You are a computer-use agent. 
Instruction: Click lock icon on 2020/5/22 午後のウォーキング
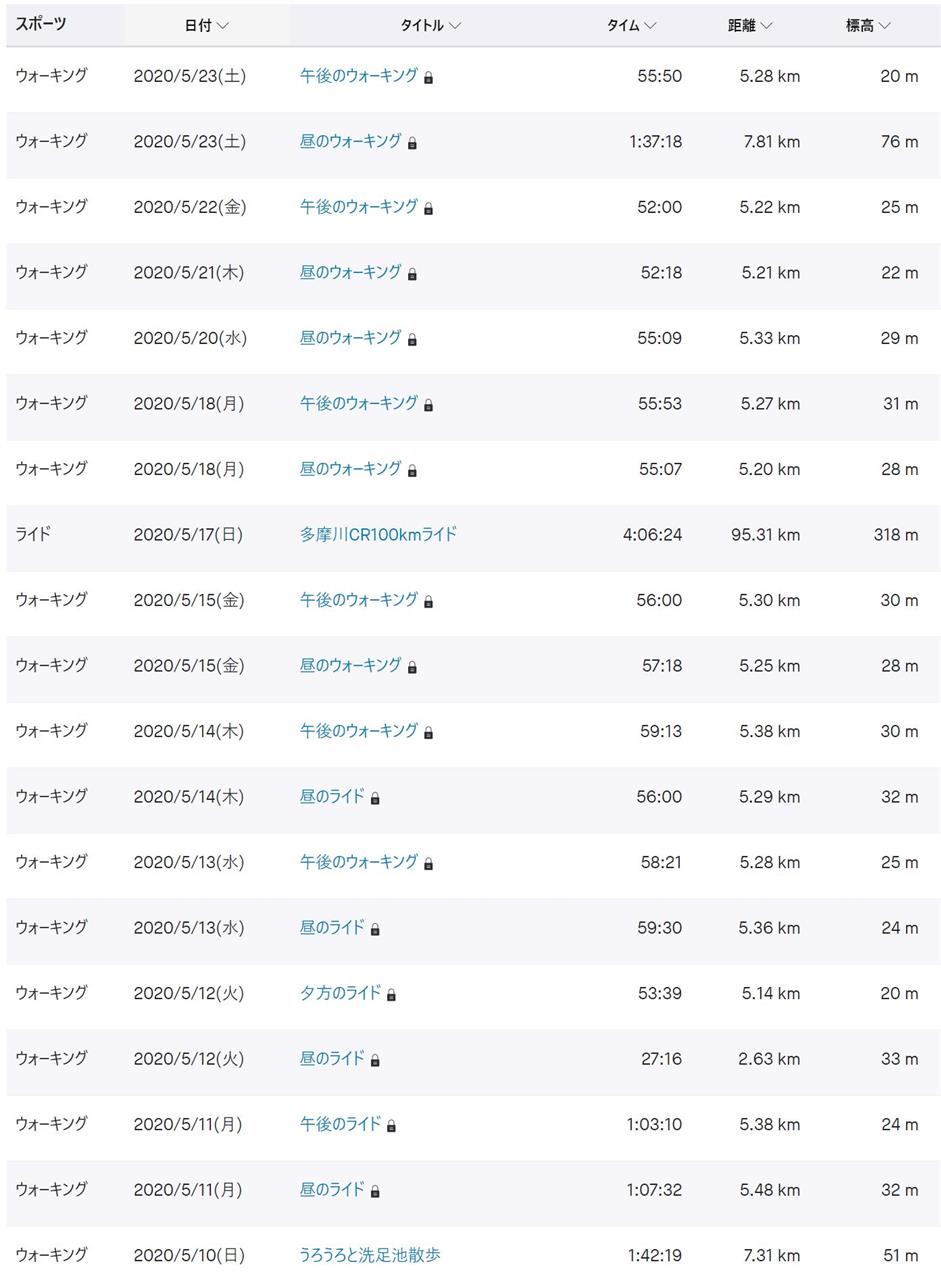coord(428,208)
